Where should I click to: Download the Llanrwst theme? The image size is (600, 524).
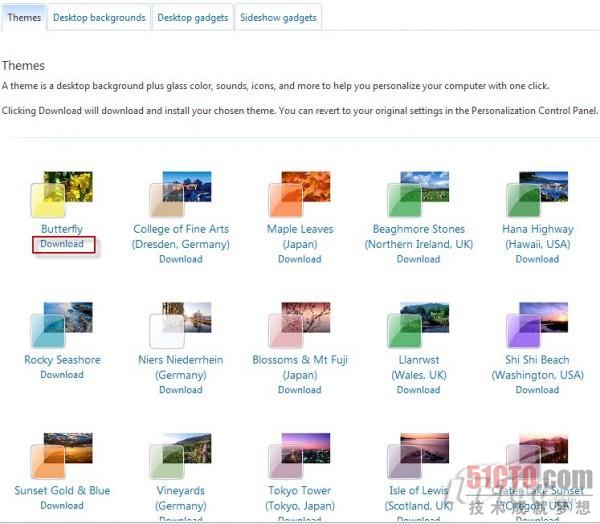click(x=419, y=390)
